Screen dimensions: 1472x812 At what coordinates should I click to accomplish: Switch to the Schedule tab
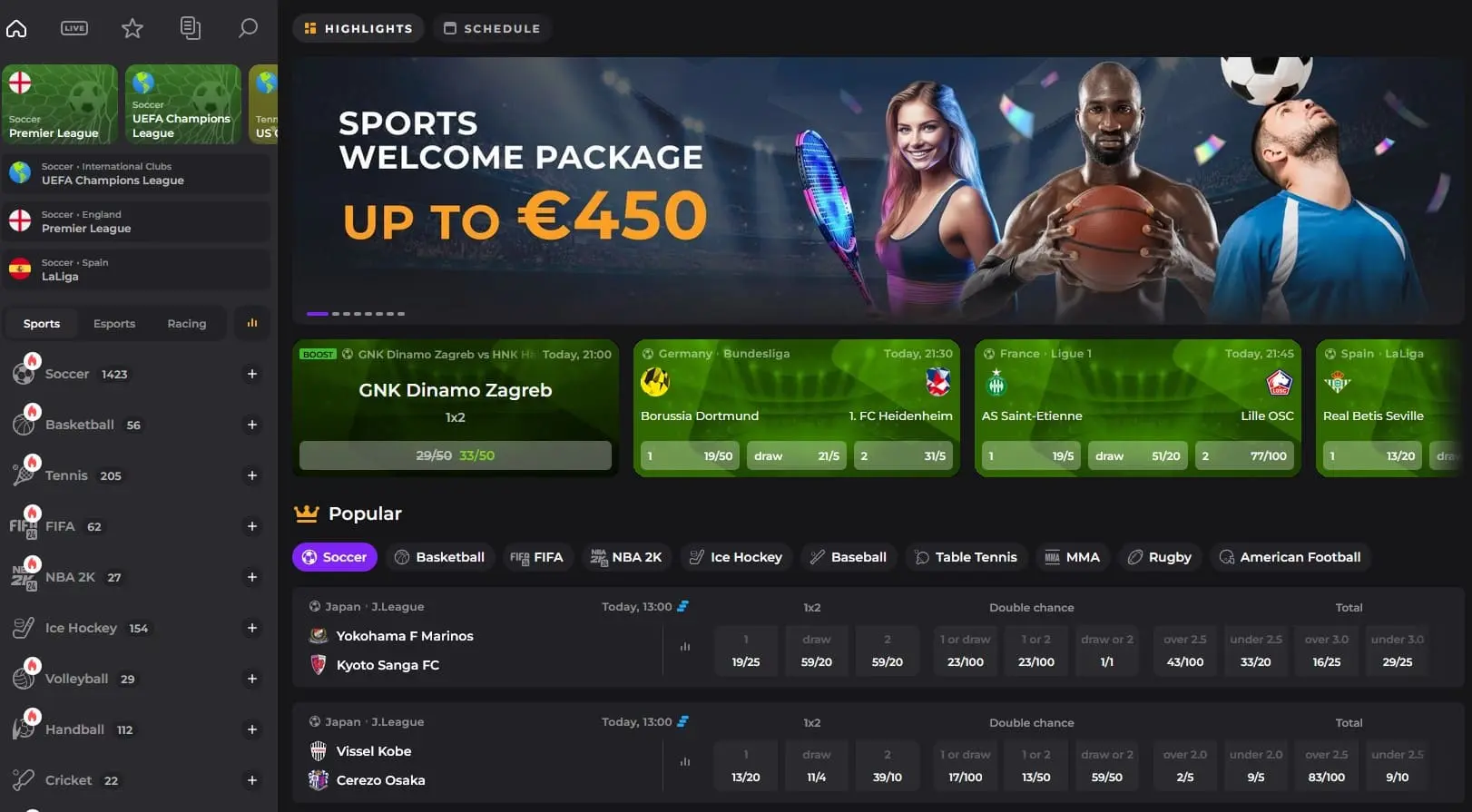pos(492,28)
